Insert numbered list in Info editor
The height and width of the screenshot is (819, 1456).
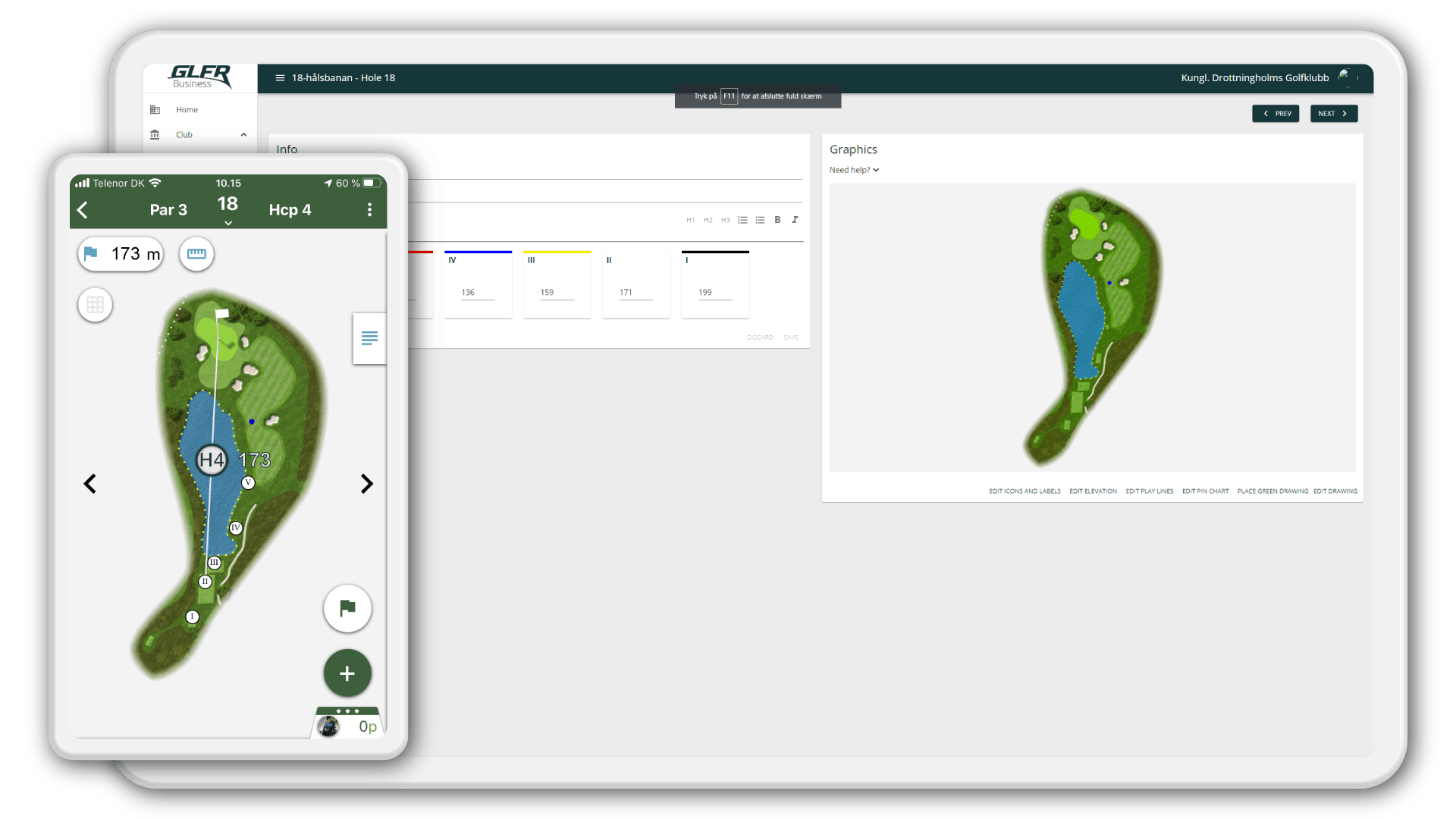tap(742, 220)
